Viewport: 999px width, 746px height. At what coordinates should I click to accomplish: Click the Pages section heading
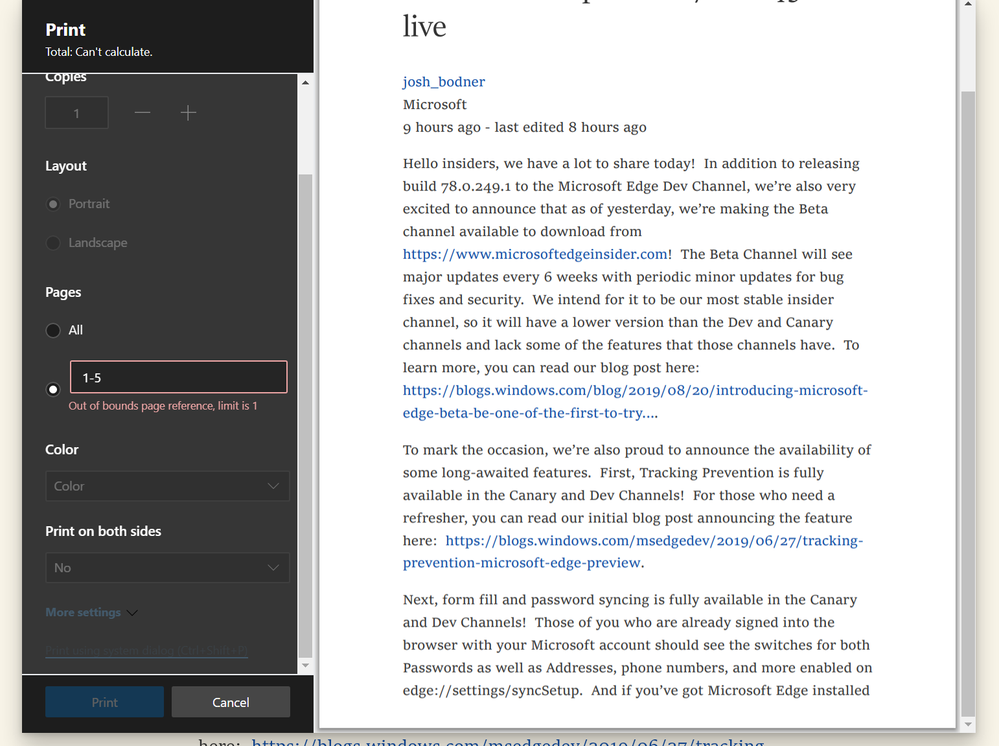click(63, 292)
